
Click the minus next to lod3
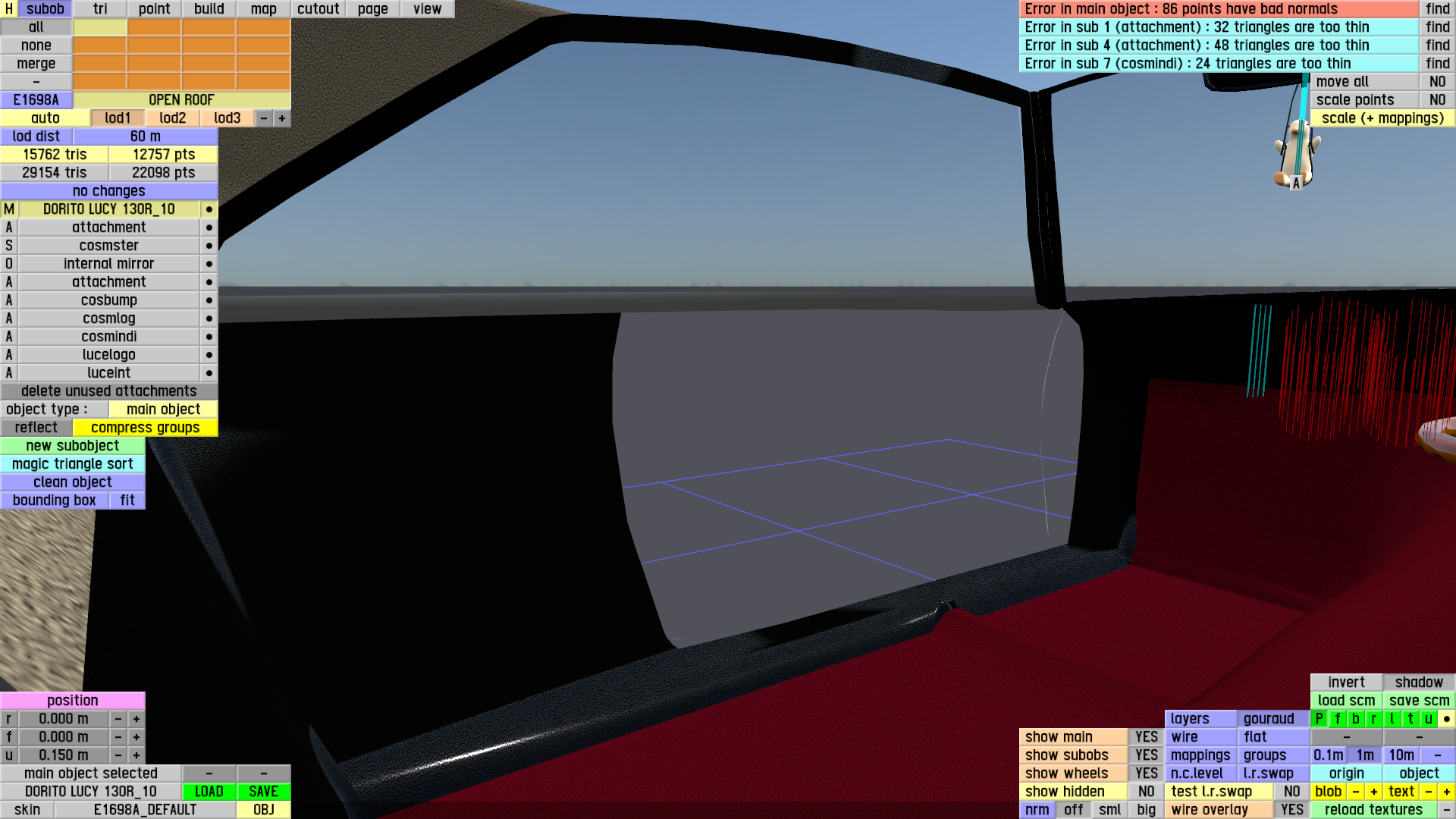264,118
